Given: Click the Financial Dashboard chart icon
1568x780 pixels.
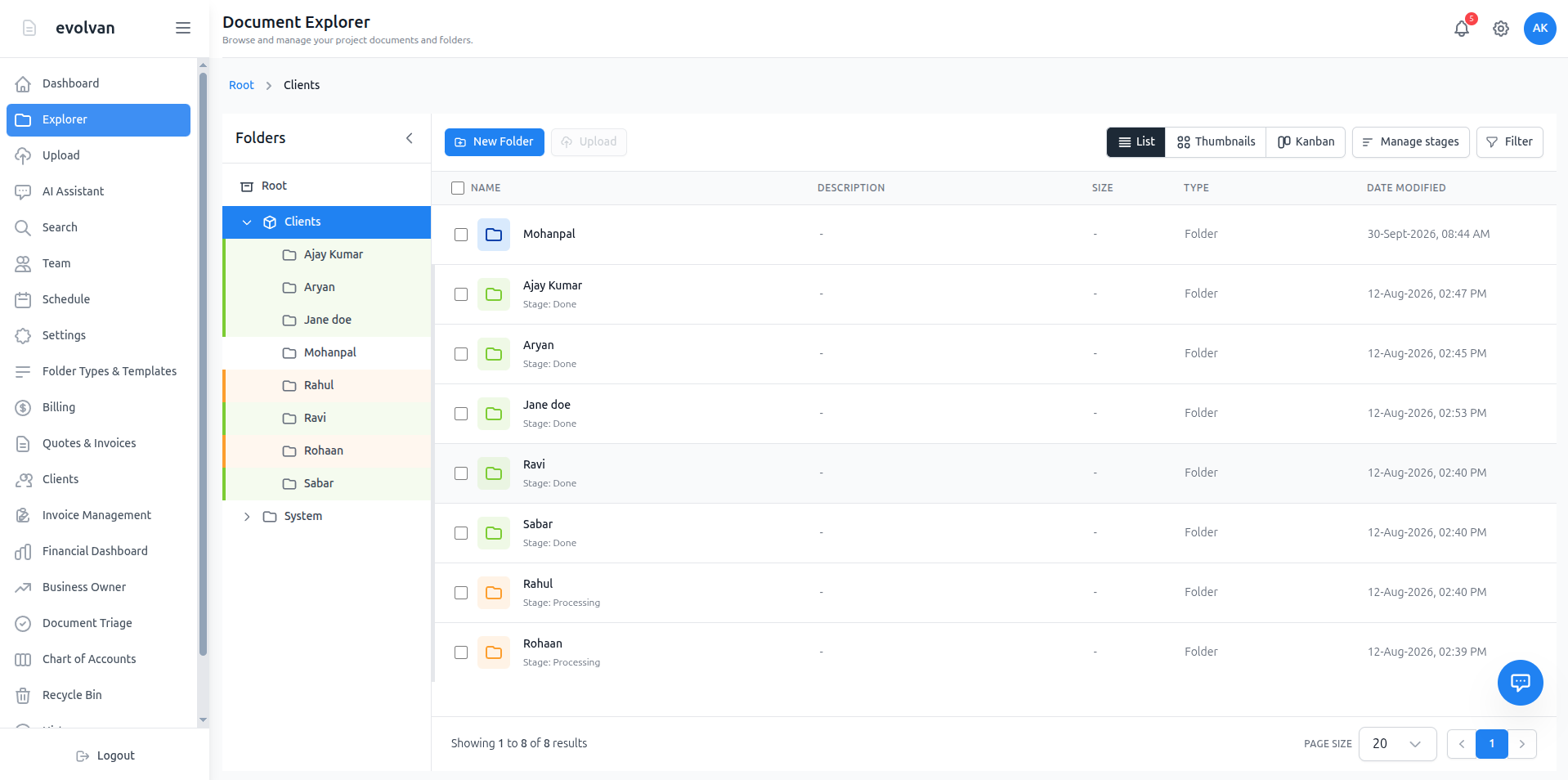Looking at the screenshot, I should [x=23, y=552].
